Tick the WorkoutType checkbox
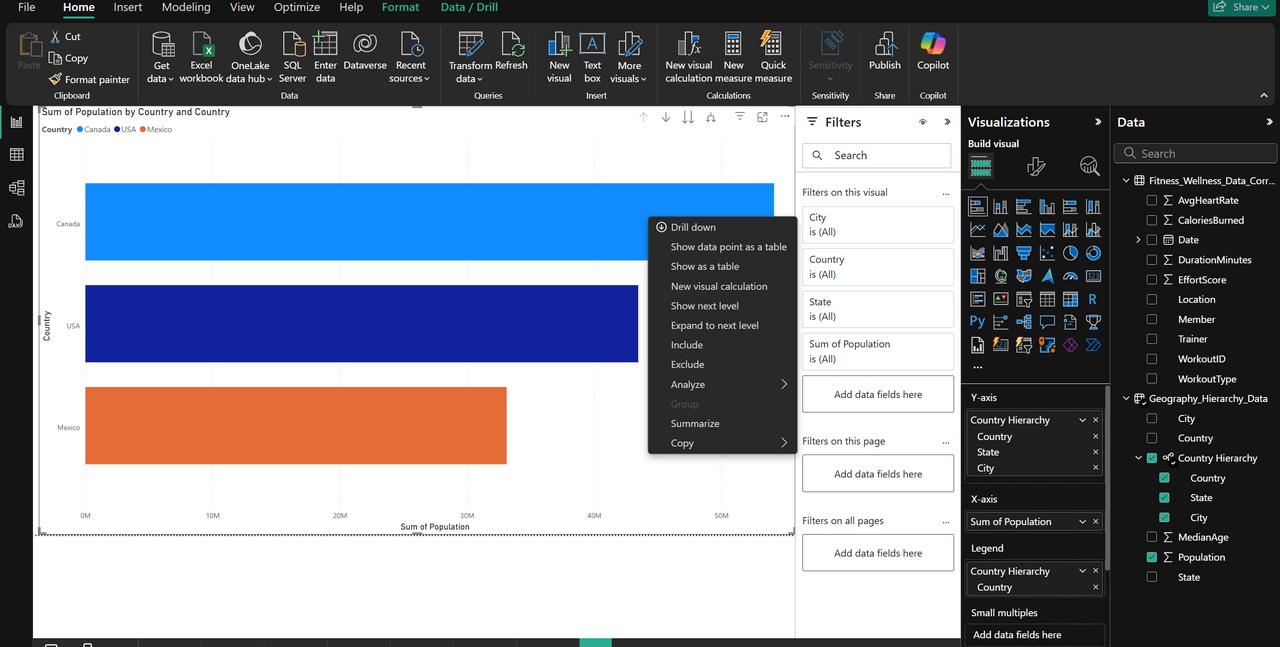The width and height of the screenshot is (1280, 647). point(1152,379)
